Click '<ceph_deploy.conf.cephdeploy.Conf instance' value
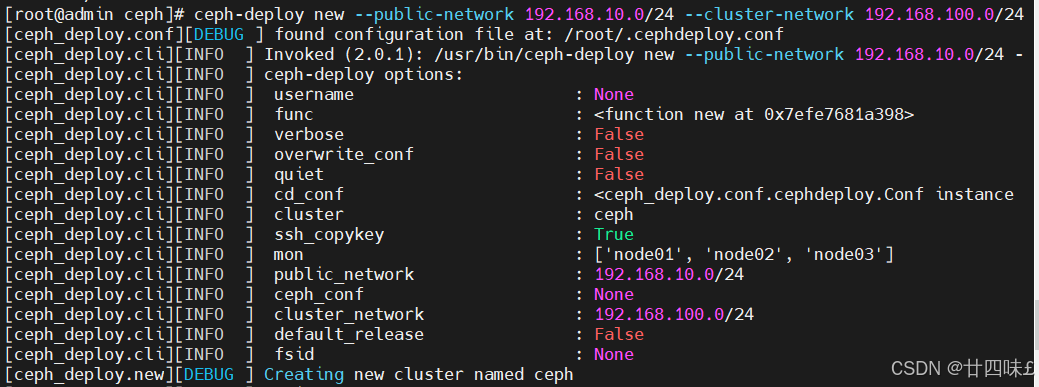Image resolution: width=1039 pixels, height=387 pixels. [x=804, y=194]
